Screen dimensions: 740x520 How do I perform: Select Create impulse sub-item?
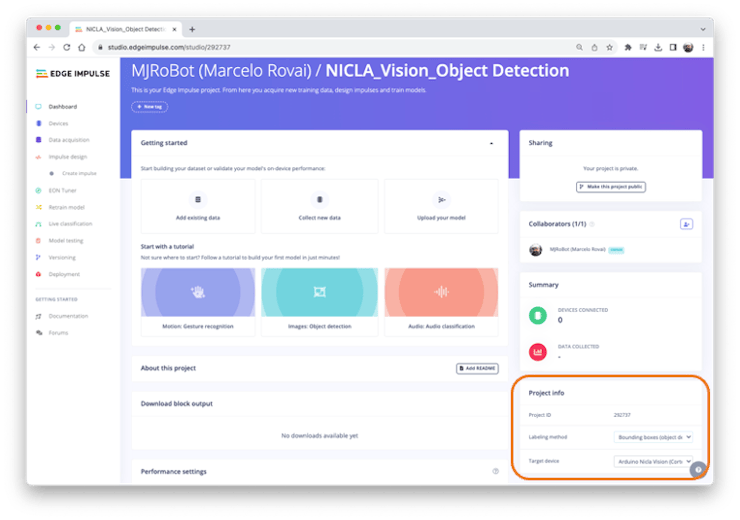[x=79, y=174]
